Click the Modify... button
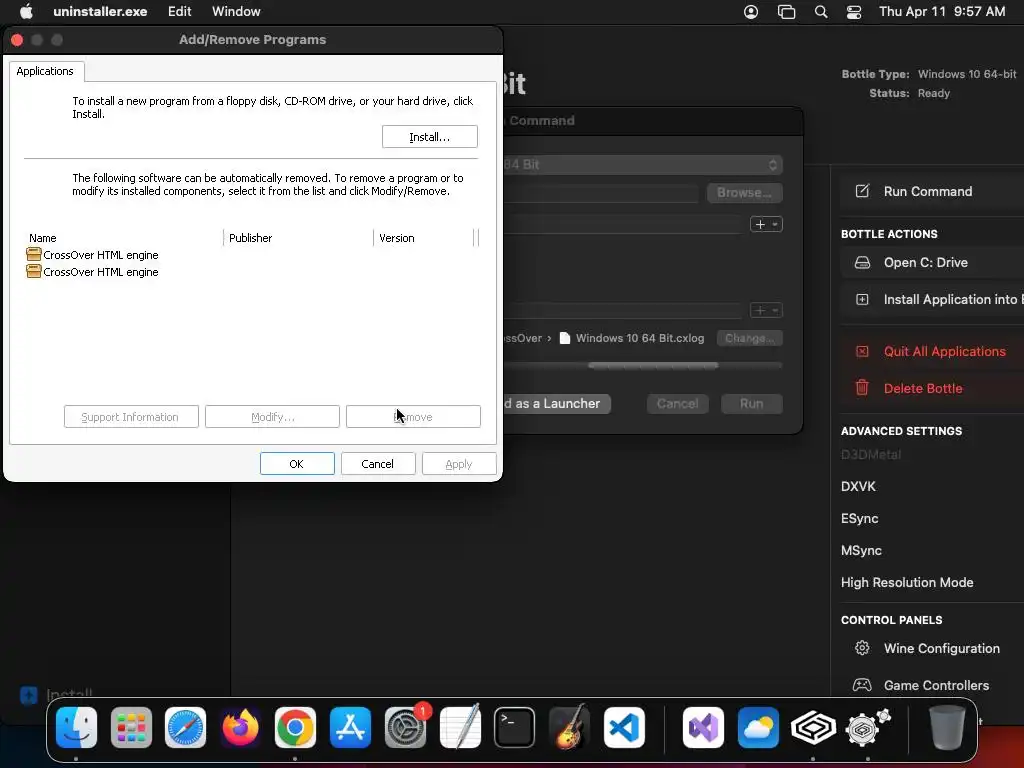The height and width of the screenshot is (768, 1024). pyautogui.click(x=272, y=417)
